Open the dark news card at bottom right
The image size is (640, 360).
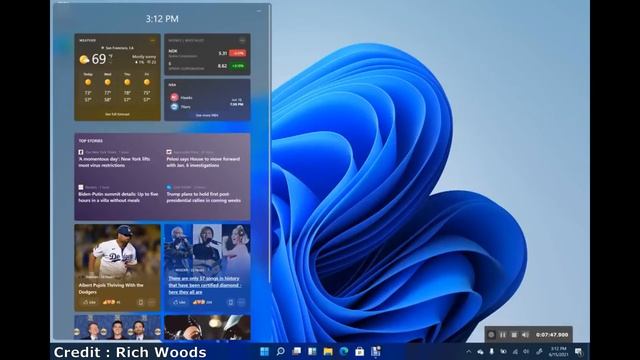point(207,327)
